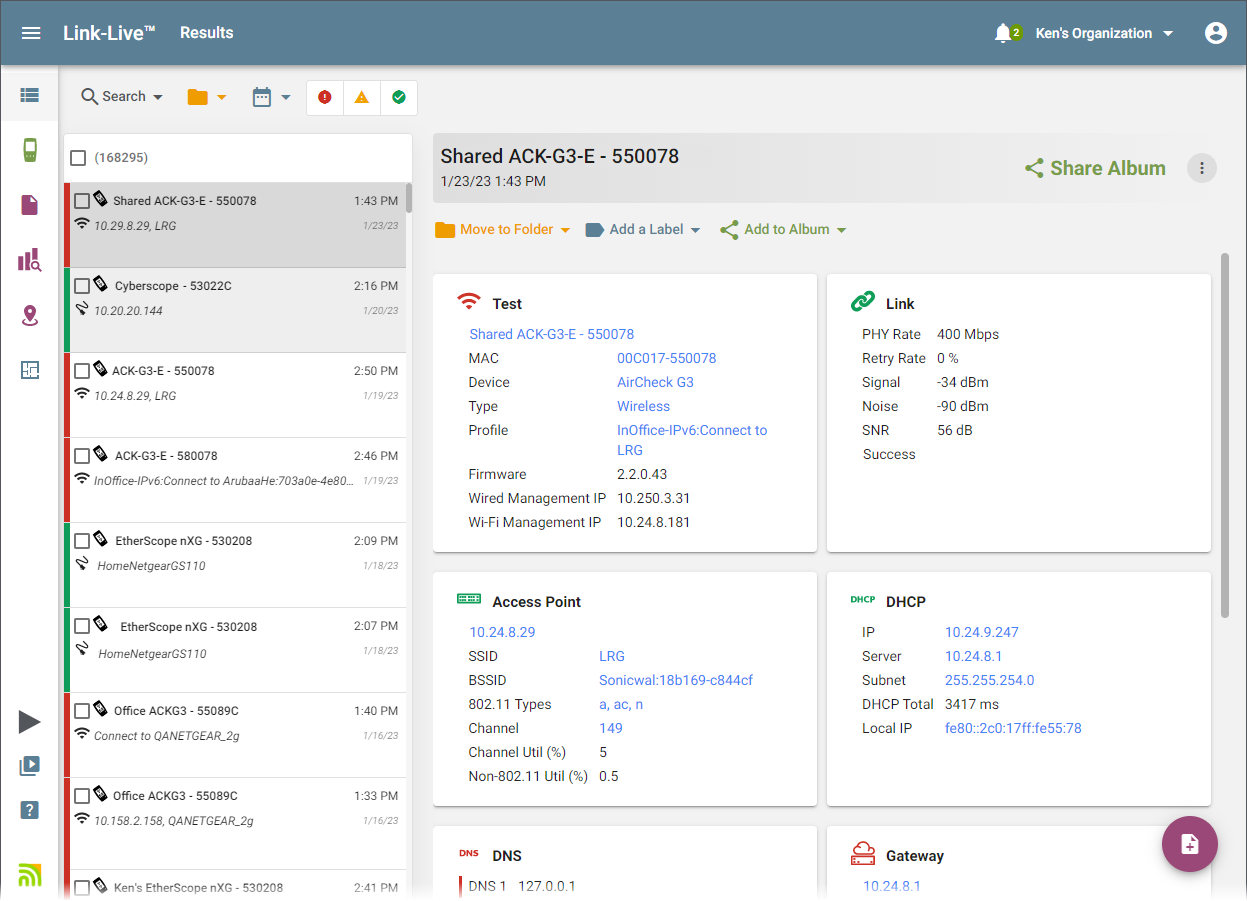1247x901 pixels.
Task: Open the calendar date filter dropdown
Action: coord(271,97)
